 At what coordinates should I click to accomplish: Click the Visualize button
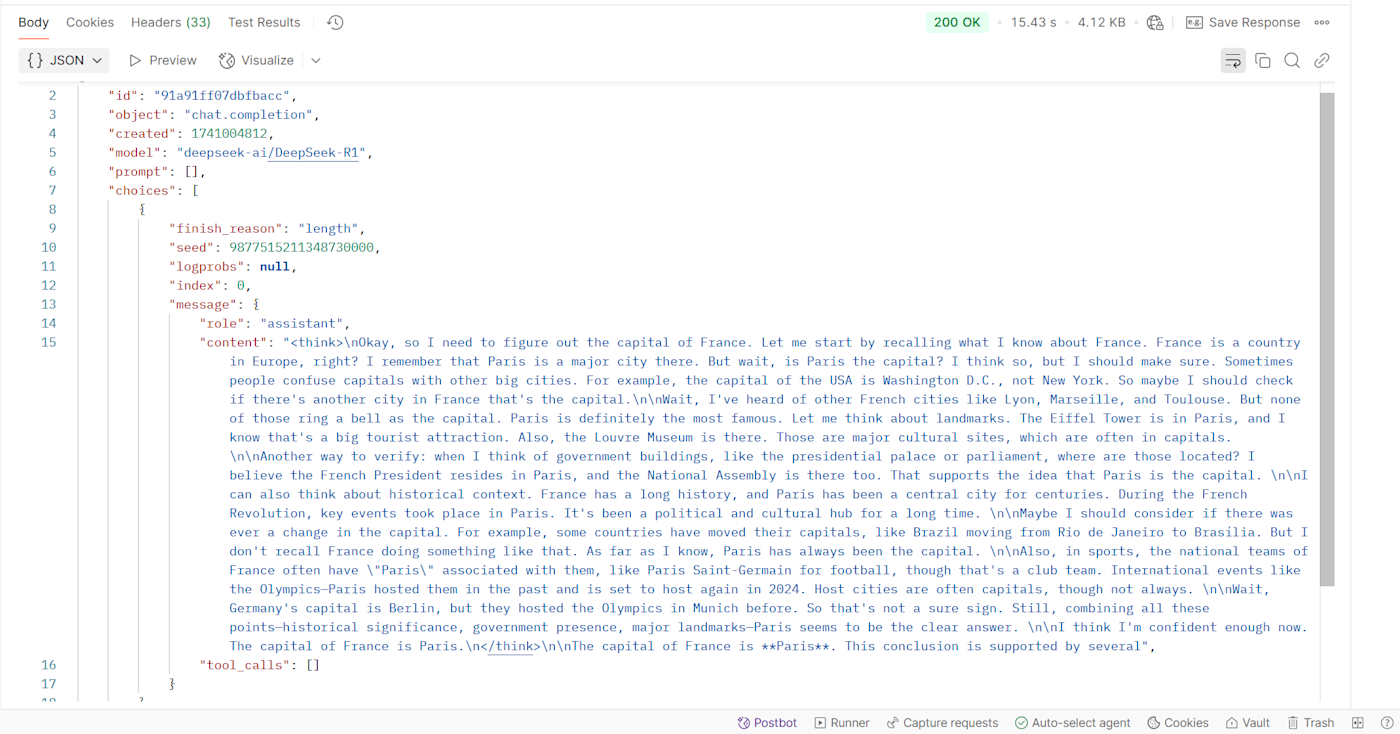[257, 60]
